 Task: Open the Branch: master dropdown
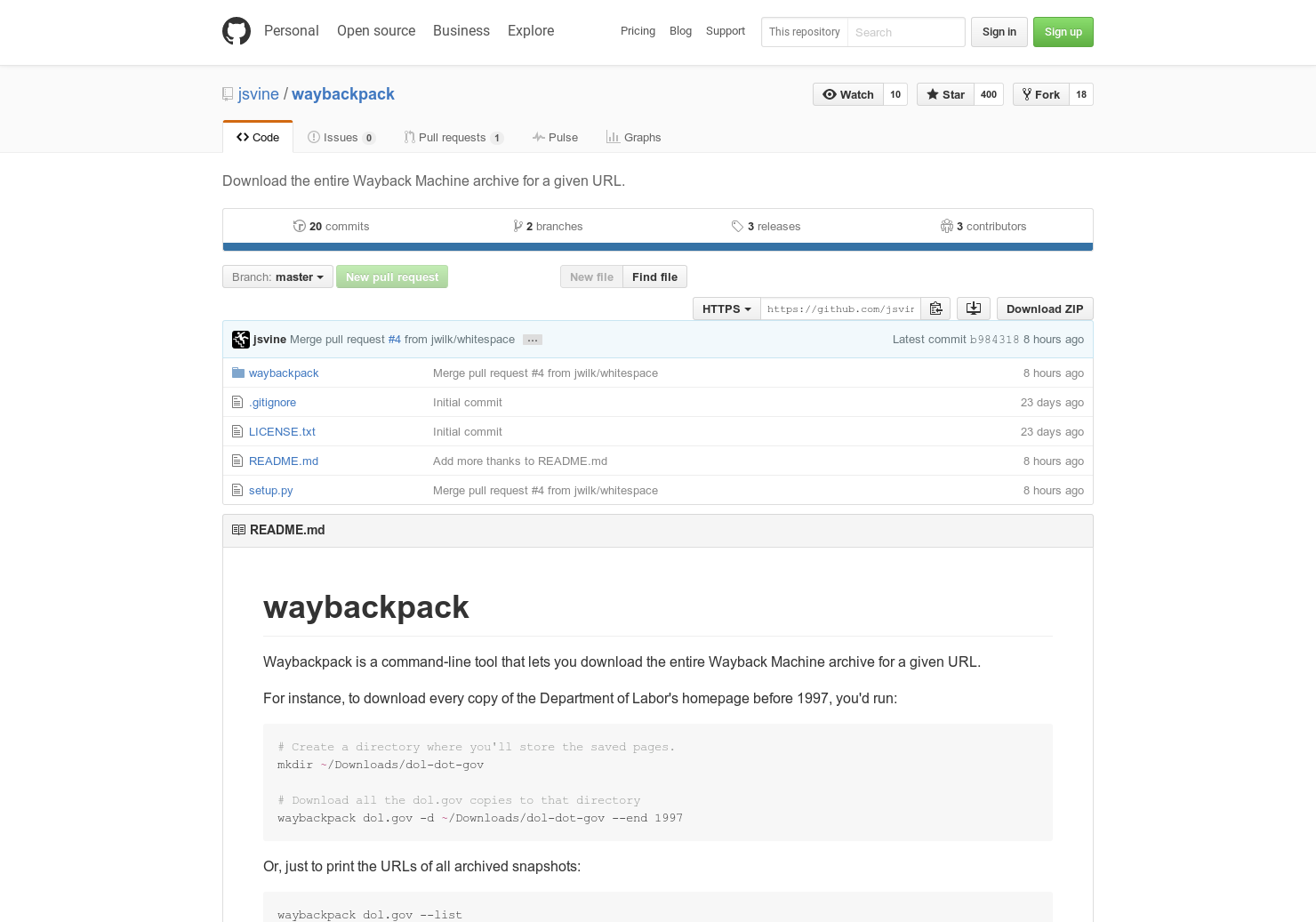coord(277,277)
